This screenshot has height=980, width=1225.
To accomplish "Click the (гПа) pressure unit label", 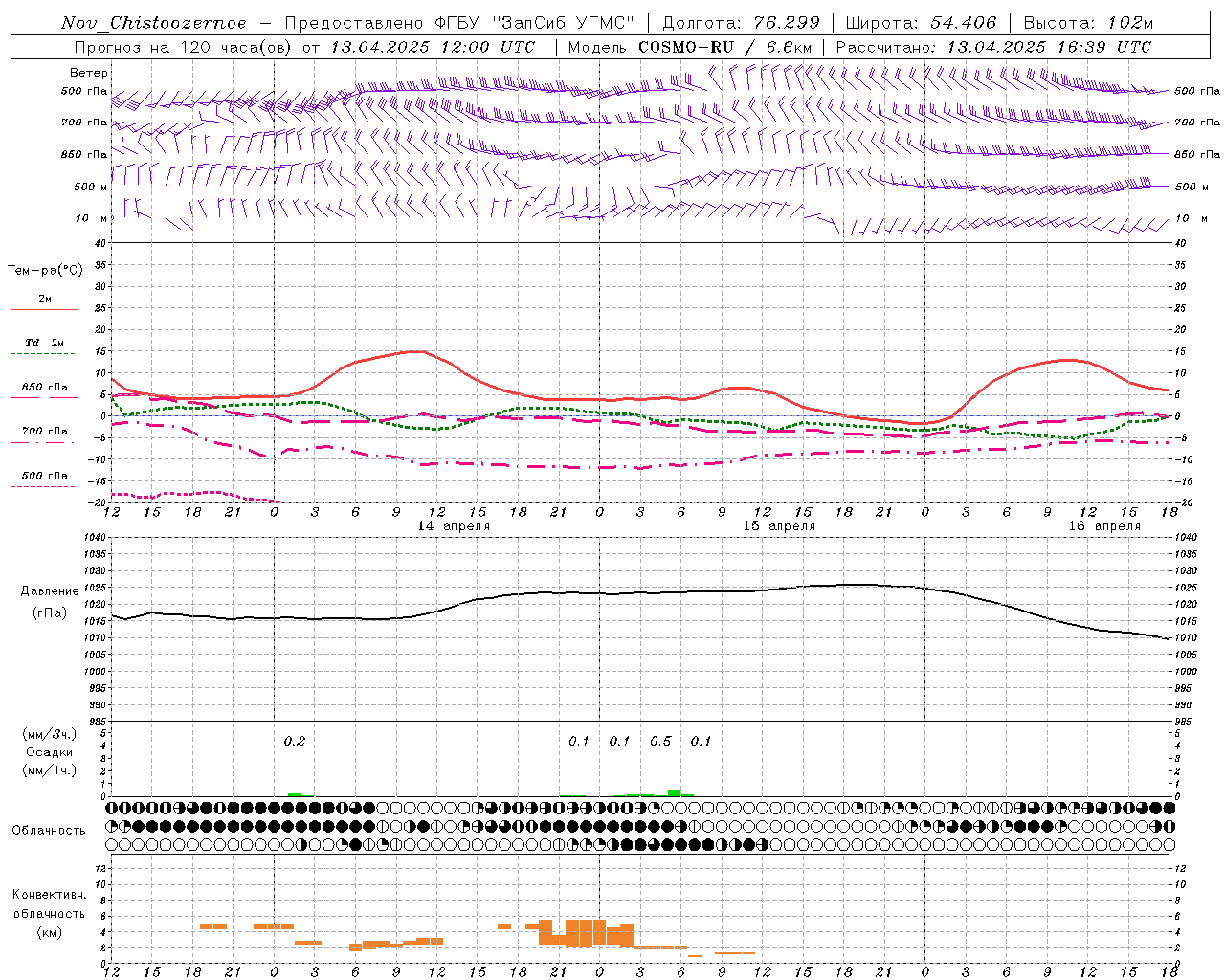I will [x=50, y=612].
